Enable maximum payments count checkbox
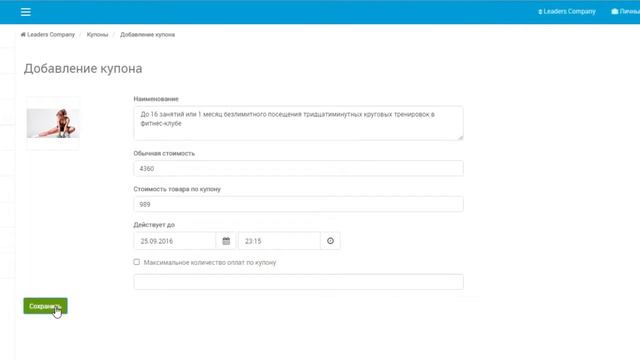Viewport: 640px width, 360px height. (136, 262)
